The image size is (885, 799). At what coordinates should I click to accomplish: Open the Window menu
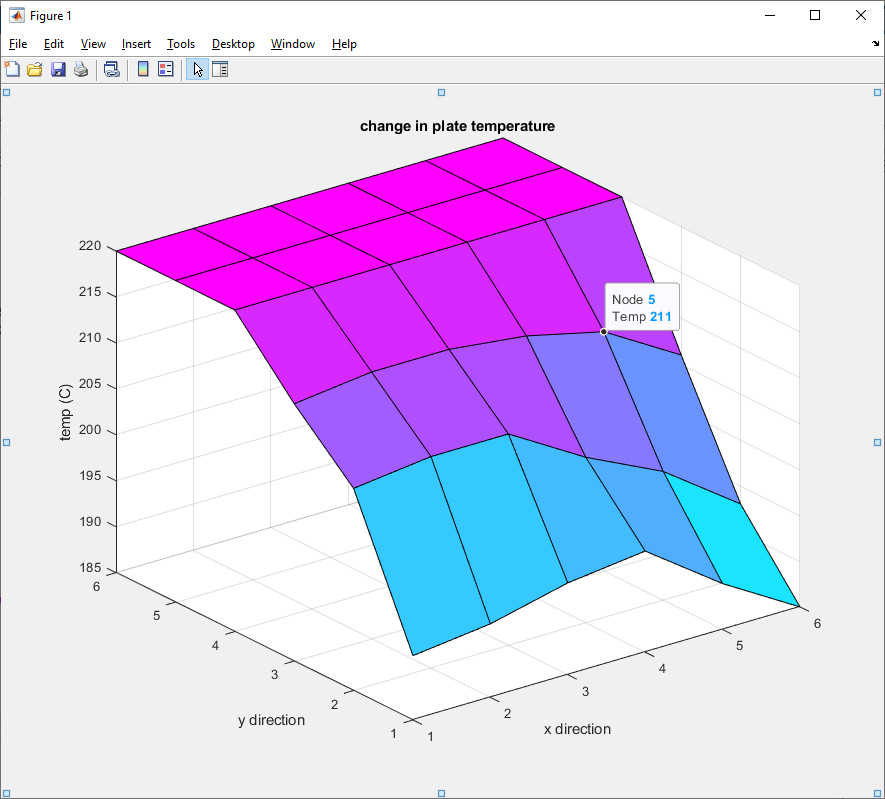tap(292, 44)
